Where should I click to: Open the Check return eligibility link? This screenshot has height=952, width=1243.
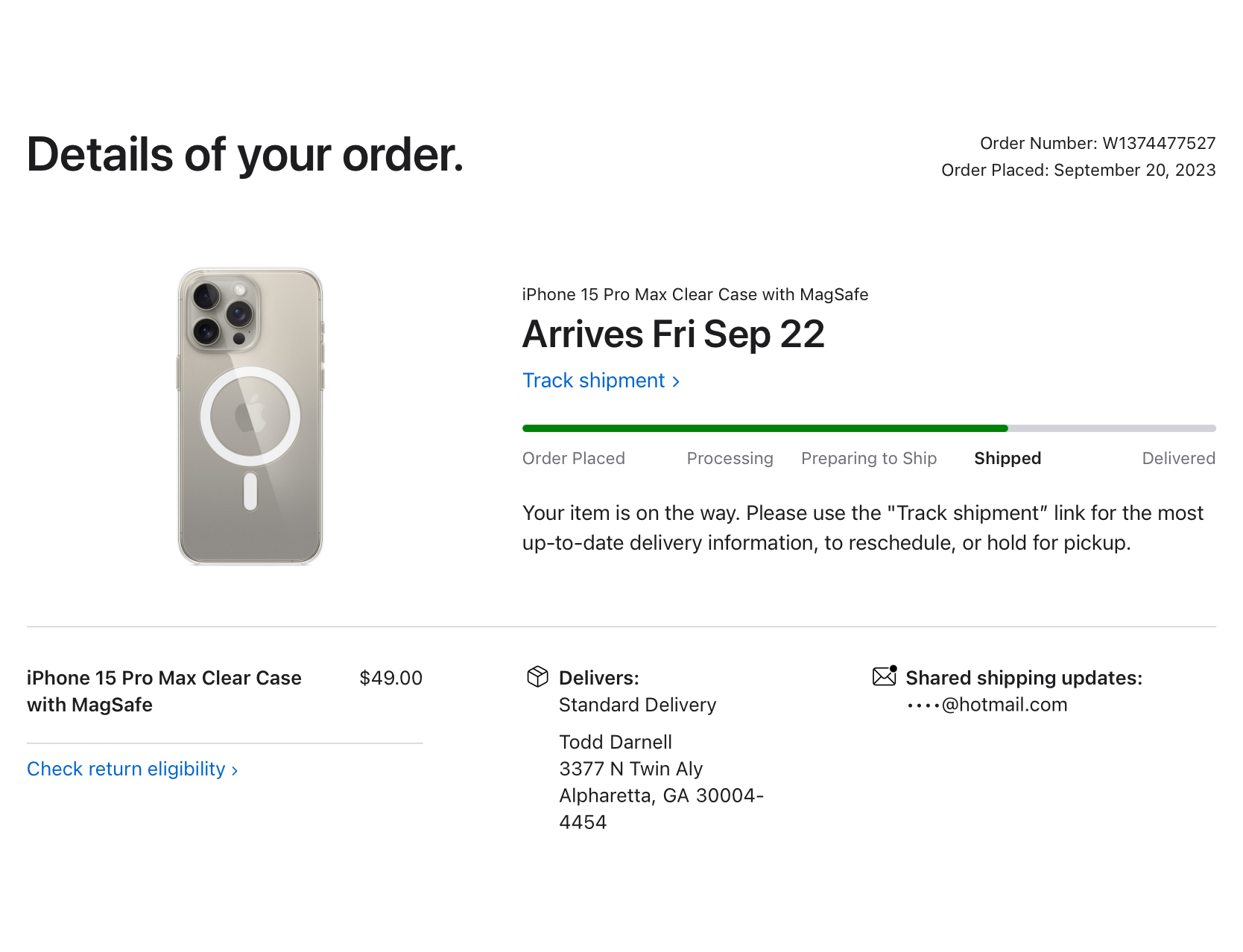[126, 769]
